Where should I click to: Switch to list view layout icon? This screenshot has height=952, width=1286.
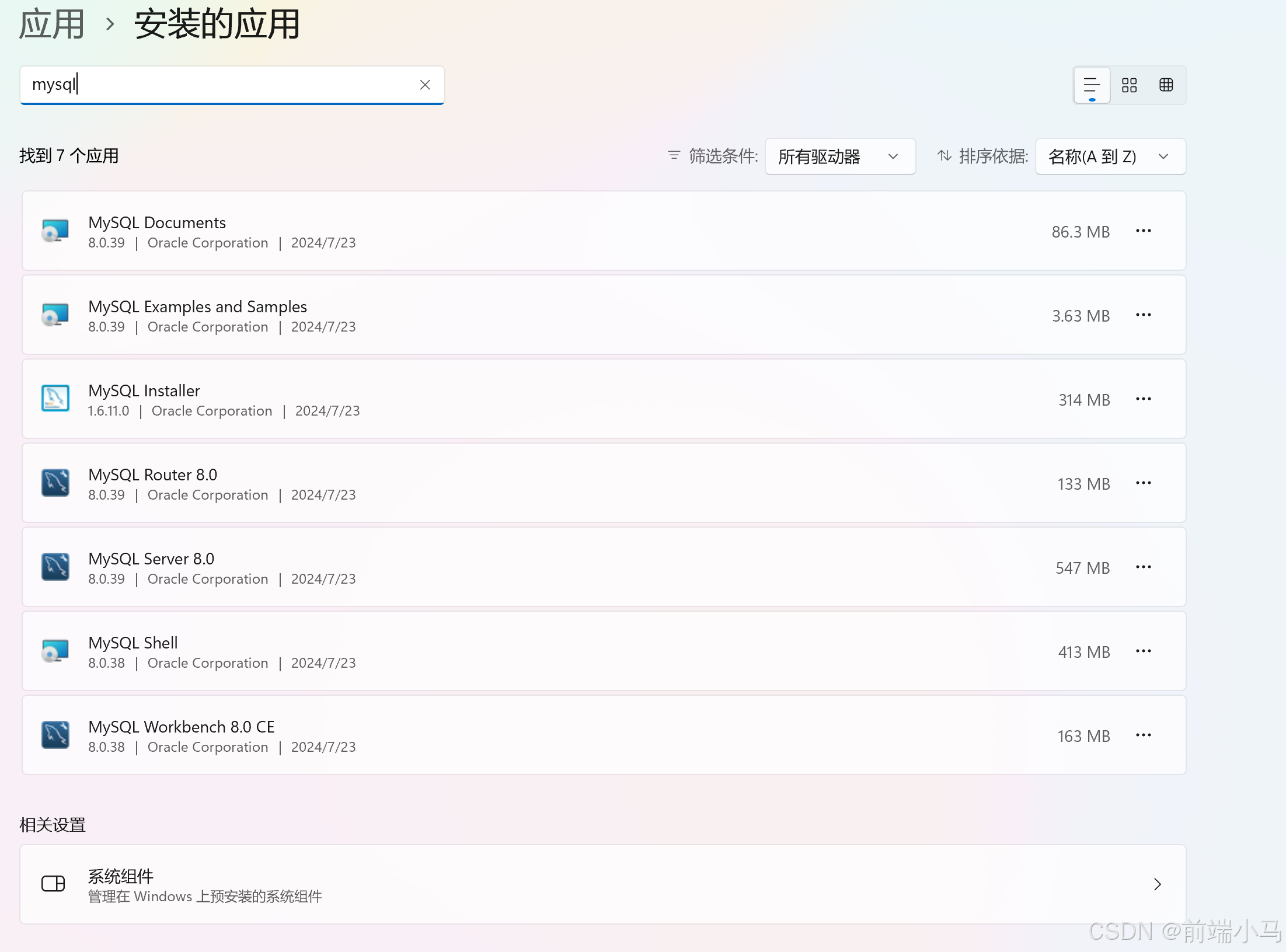tap(1091, 85)
